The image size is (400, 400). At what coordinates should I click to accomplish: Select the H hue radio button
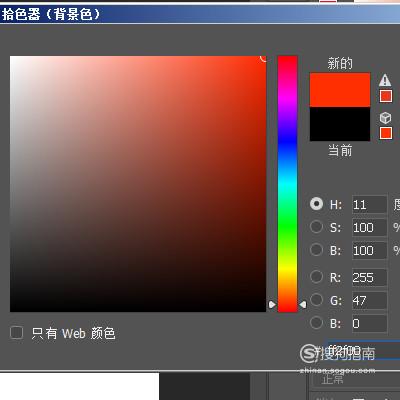click(x=316, y=204)
